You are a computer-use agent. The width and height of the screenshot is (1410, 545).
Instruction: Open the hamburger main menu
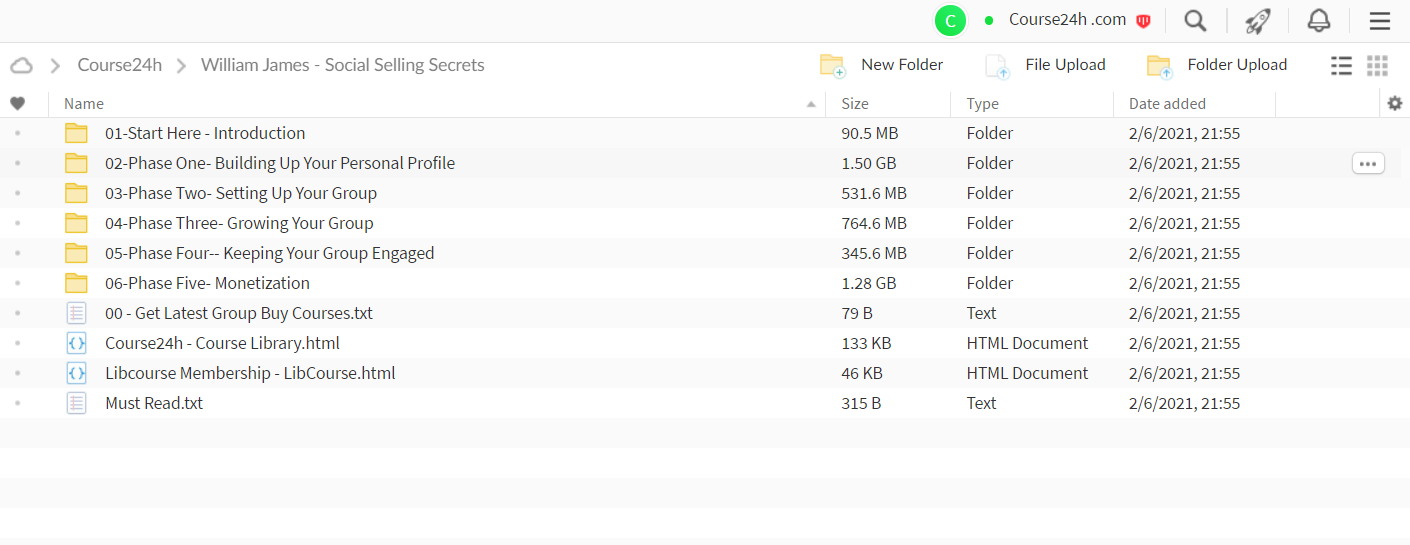1380,20
